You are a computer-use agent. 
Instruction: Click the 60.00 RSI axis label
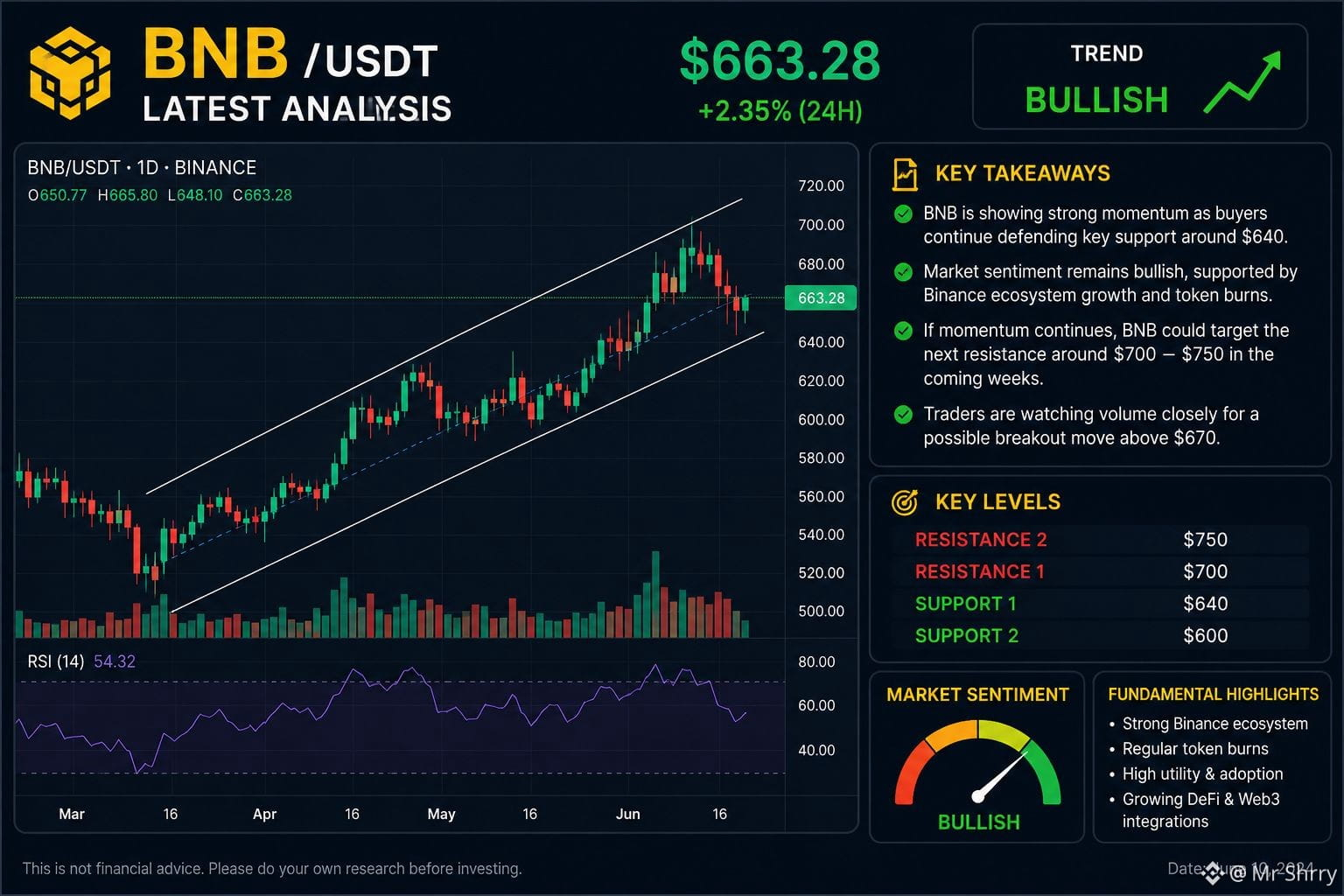coord(816,705)
